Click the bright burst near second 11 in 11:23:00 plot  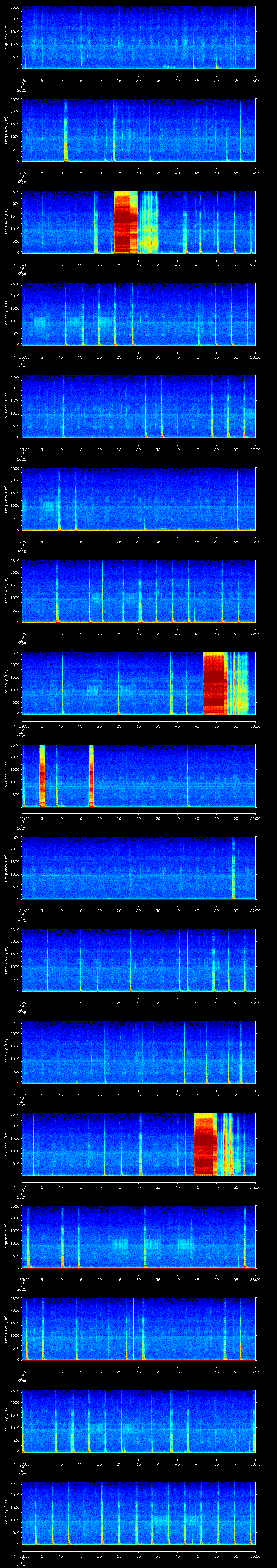tap(66, 130)
